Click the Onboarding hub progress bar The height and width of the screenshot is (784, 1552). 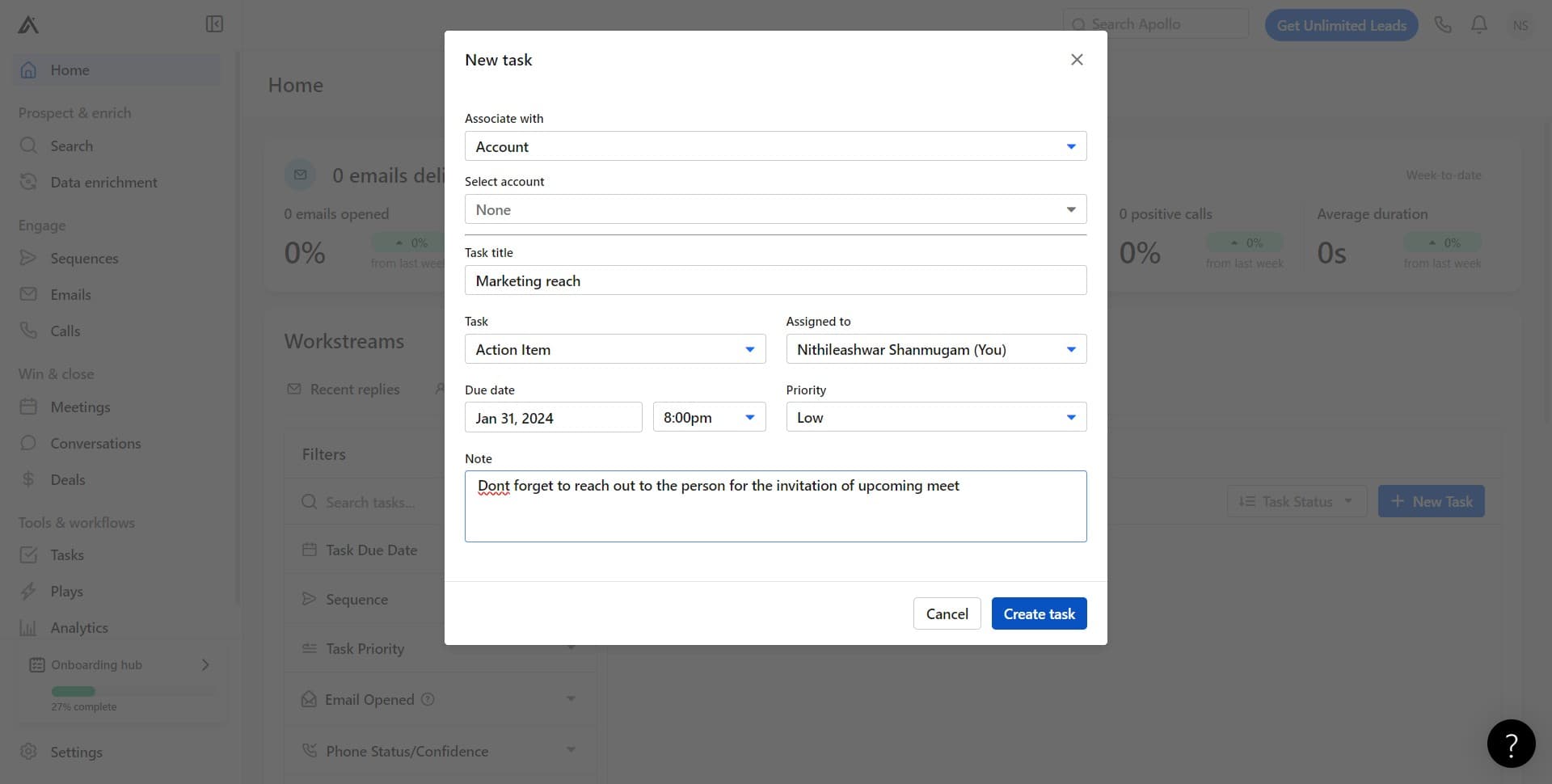click(73, 690)
